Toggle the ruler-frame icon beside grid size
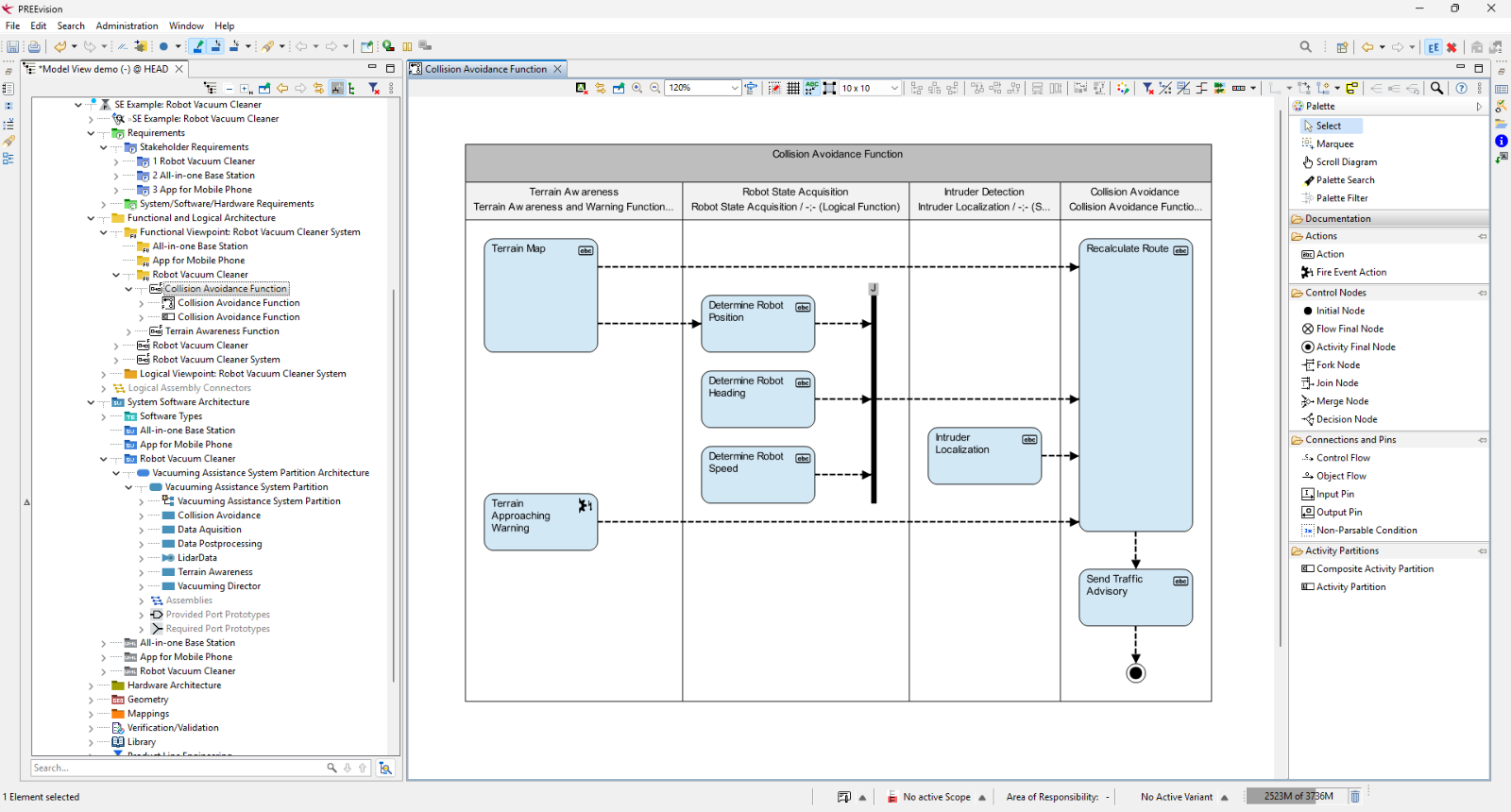Screen dimensions: 1511x812 [829, 88]
